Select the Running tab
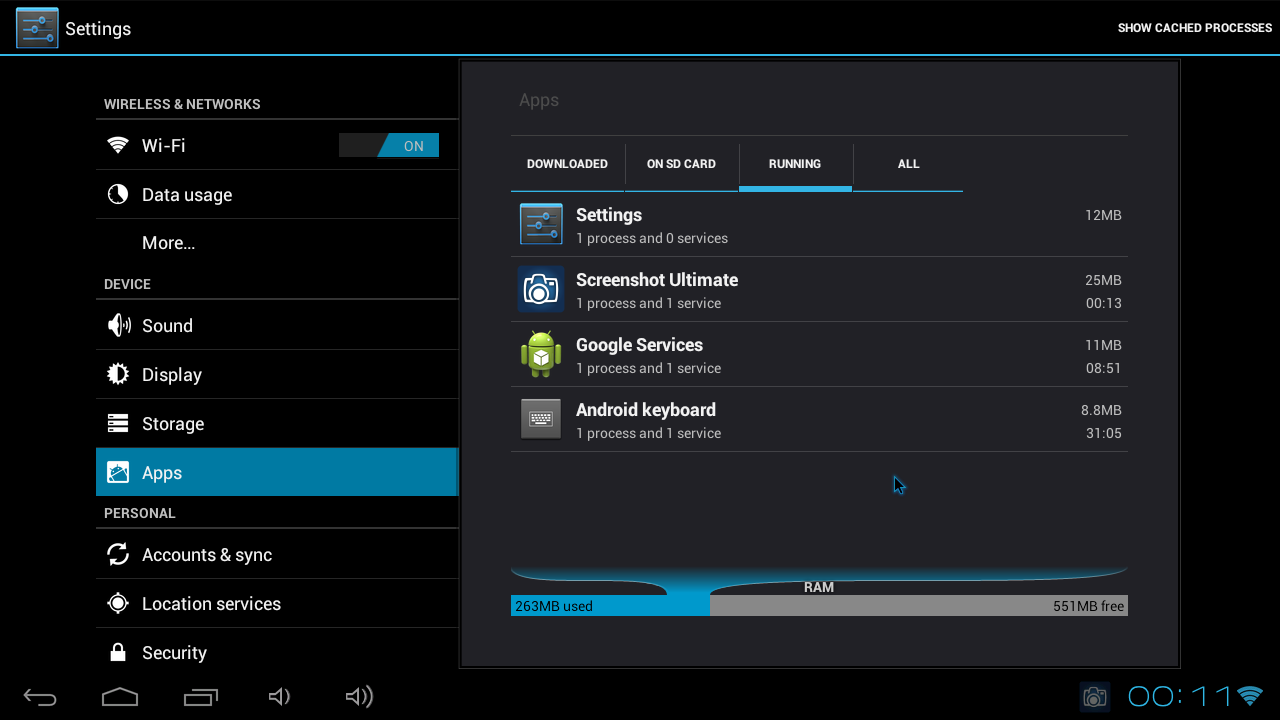 795,164
